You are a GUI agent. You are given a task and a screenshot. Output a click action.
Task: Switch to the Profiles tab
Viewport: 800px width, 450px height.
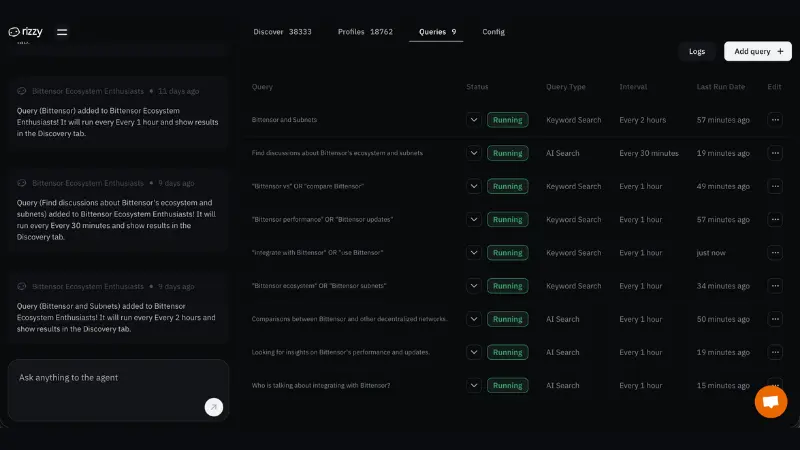[x=365, y=32]
